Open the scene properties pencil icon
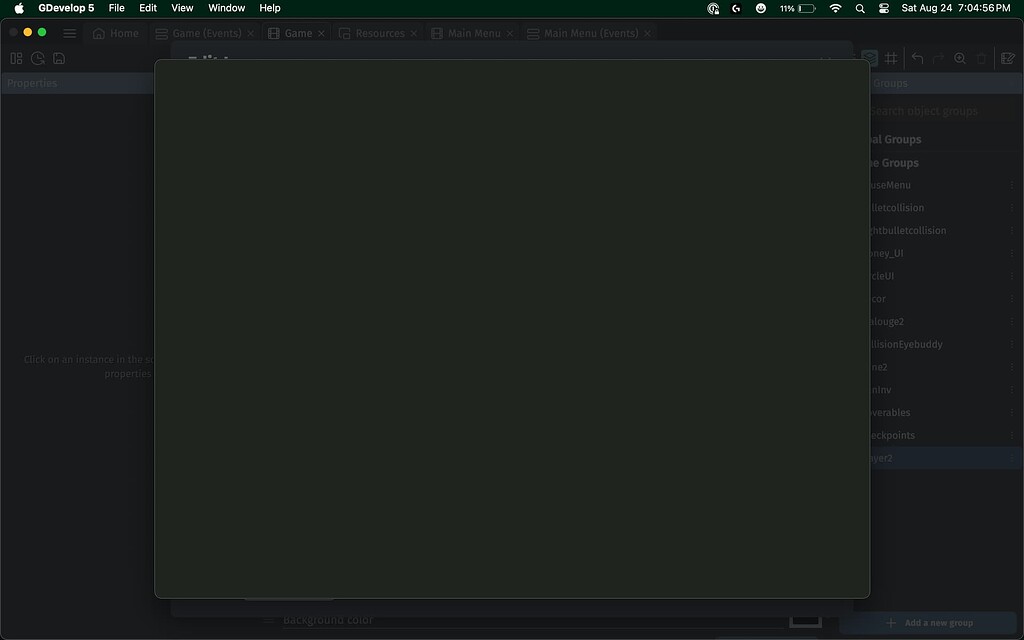 click(1005, 58)
